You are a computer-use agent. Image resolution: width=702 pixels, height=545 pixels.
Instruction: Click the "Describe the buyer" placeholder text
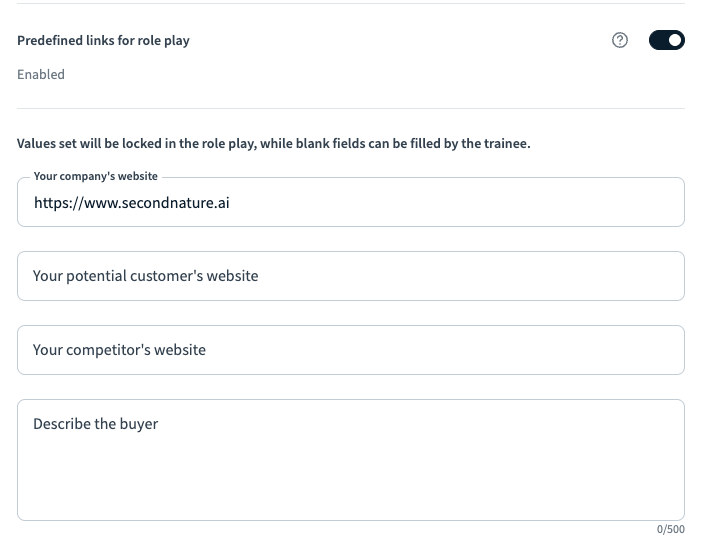click(x=95, y=424)
